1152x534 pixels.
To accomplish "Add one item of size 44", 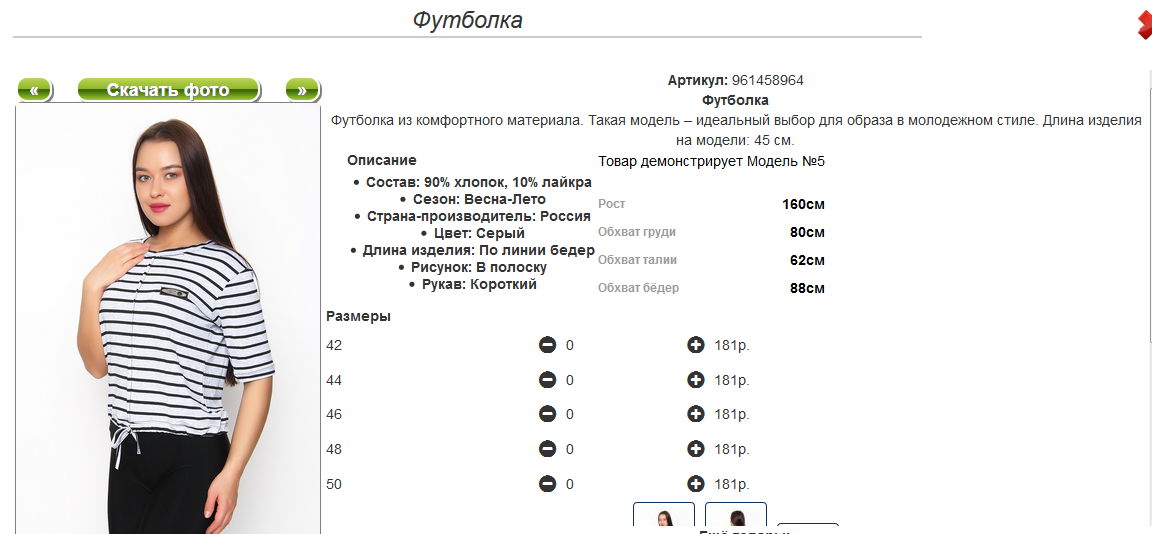I will pos(696,380).
